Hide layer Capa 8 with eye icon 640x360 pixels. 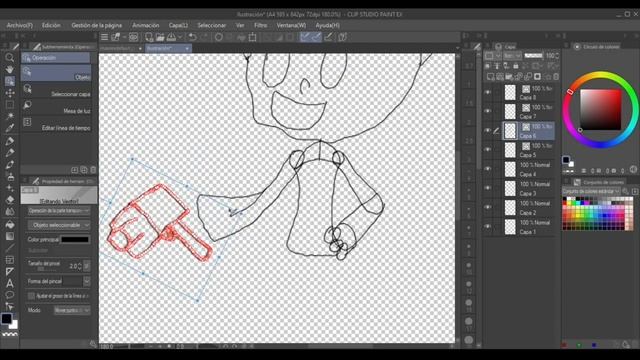click(x=488, y=92)
